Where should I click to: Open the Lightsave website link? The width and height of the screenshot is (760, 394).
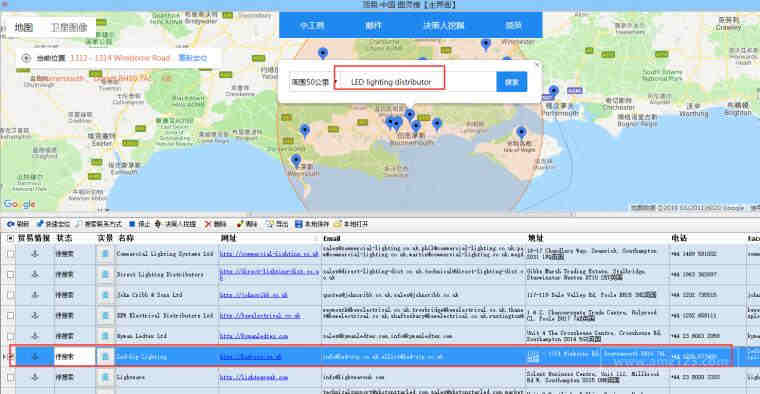coord(253,377)
